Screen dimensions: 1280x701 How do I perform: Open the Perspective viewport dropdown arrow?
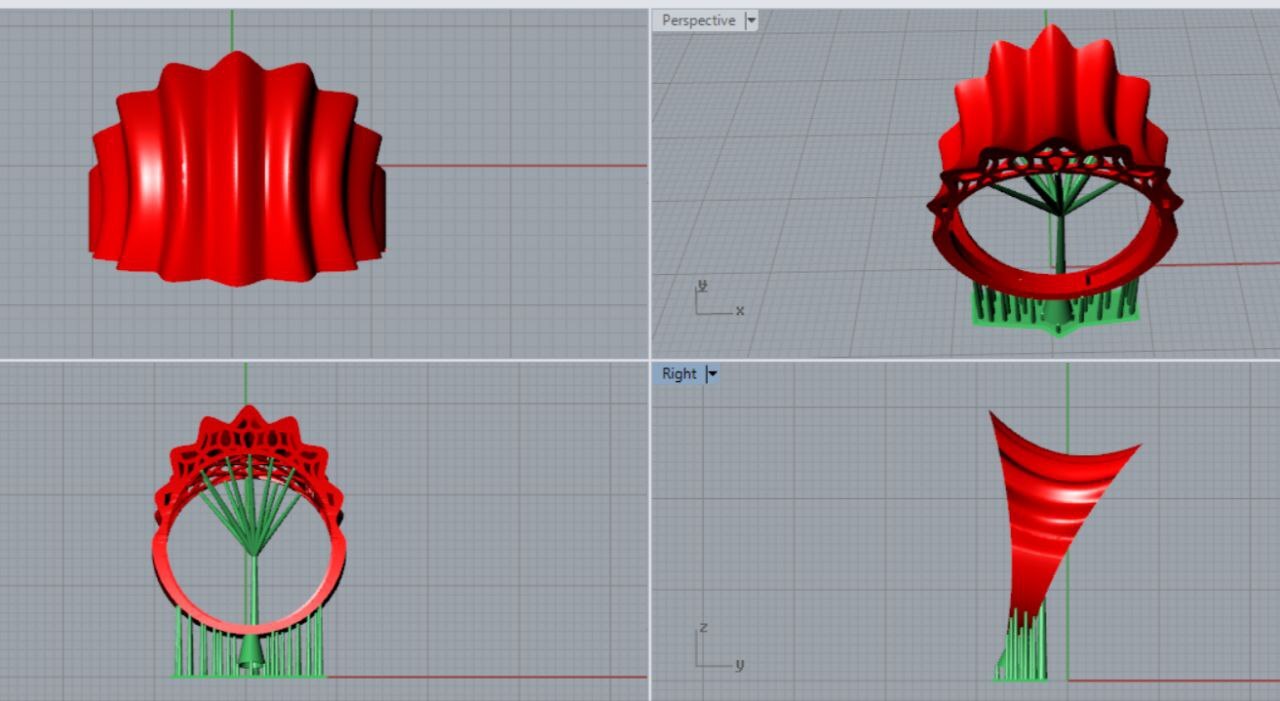coord(751,21)
